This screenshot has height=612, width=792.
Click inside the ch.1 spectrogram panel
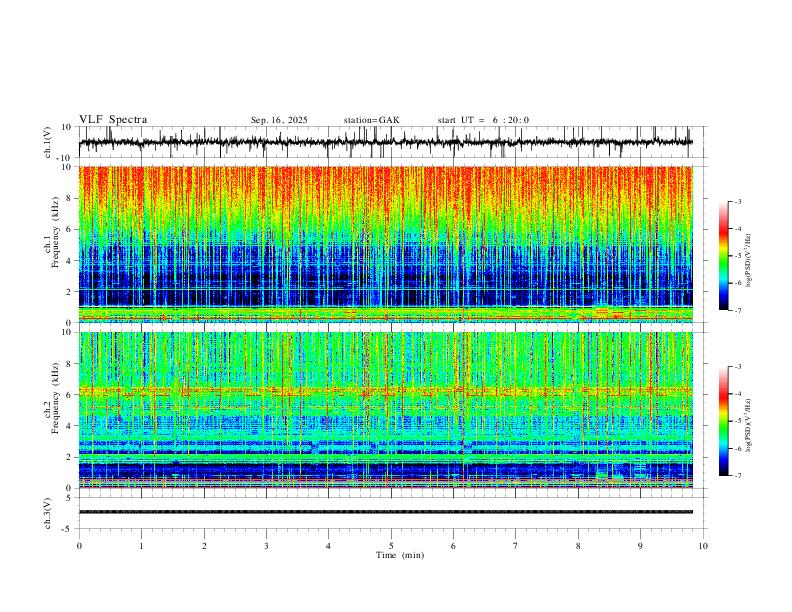coord(385,244)
